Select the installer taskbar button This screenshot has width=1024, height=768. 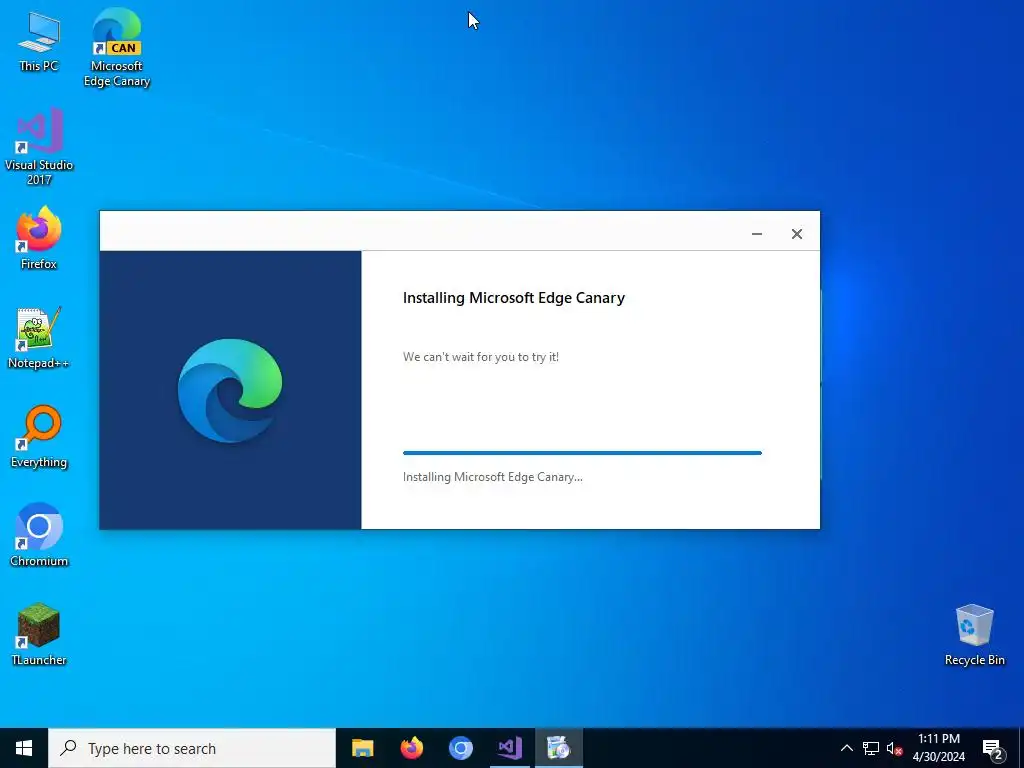click(x=558, y=748)
